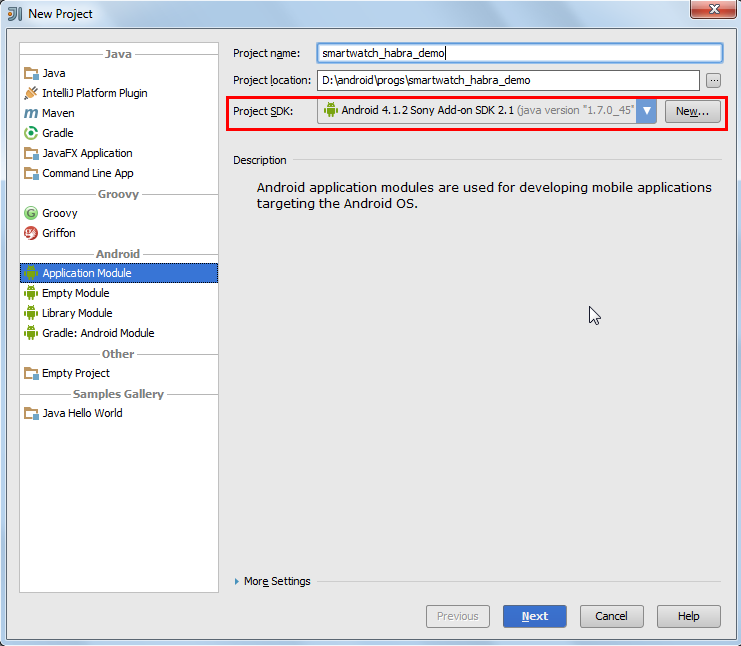This screenshot has height=646, width=741.
Task: Focus the Project location input field
Action: click(x=508, y=80)
